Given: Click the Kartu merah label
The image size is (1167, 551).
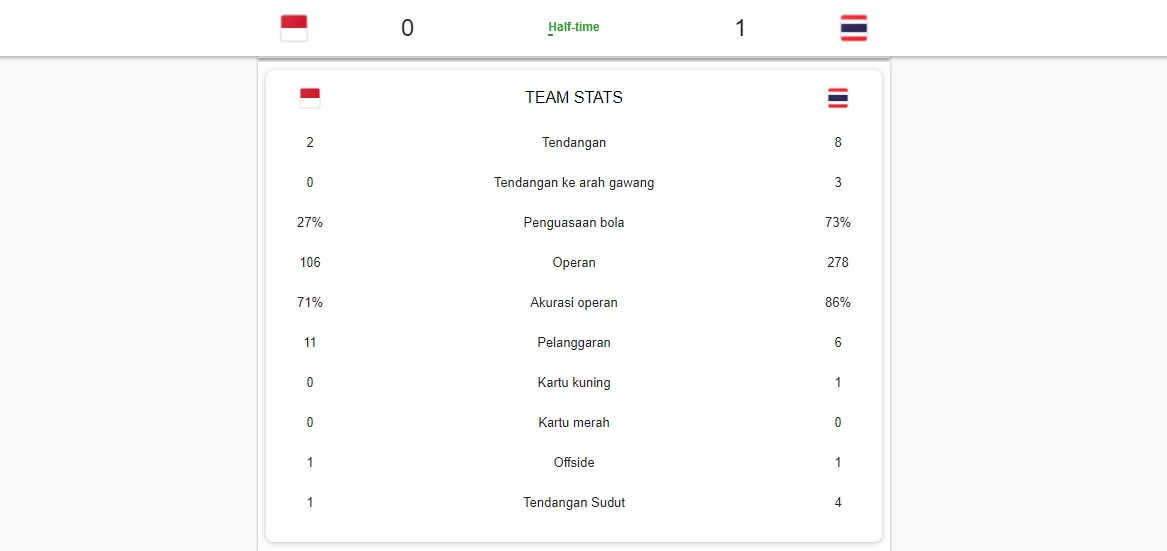Looking at the screenshot, I should [574, 422].
